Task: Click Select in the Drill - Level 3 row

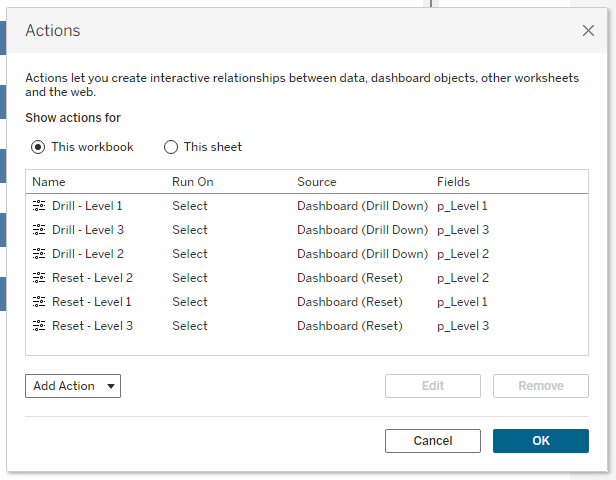Action: point(190,230)
